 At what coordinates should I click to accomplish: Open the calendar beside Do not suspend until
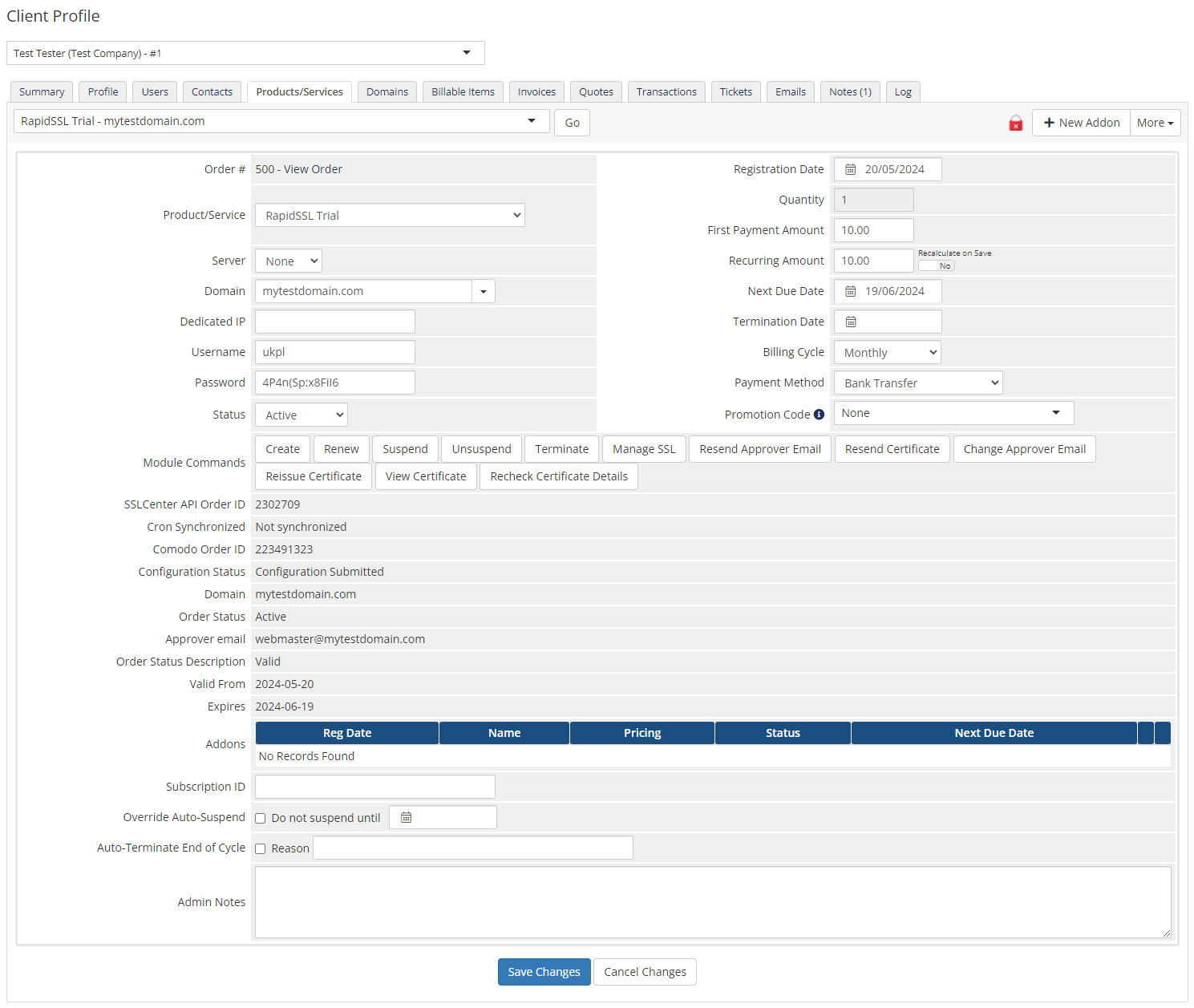(406, 816)
